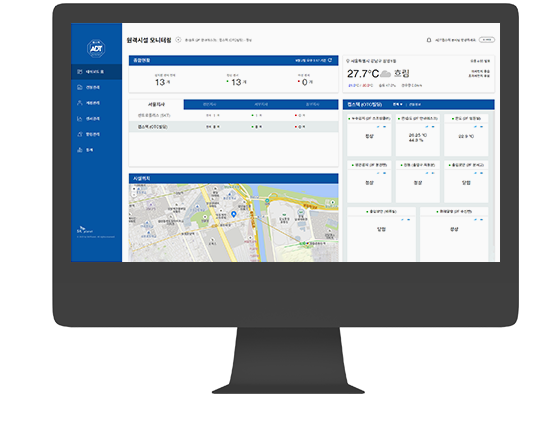Screen dimensions: 560x430
Task: Open the highlighted dashboard sidebar item
Action: click(x=96, y=72)
